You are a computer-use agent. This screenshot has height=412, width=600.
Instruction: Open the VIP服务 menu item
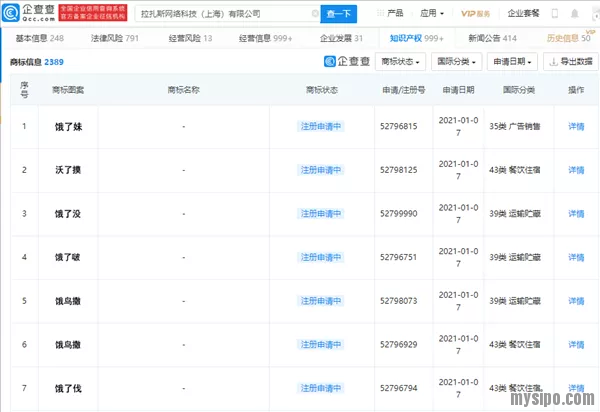tap(478, 14)
